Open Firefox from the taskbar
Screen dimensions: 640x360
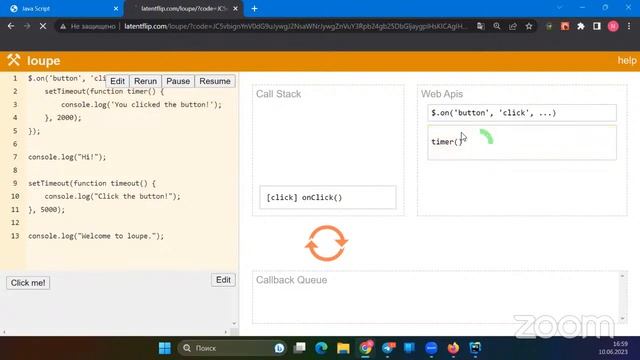point(453,348)
